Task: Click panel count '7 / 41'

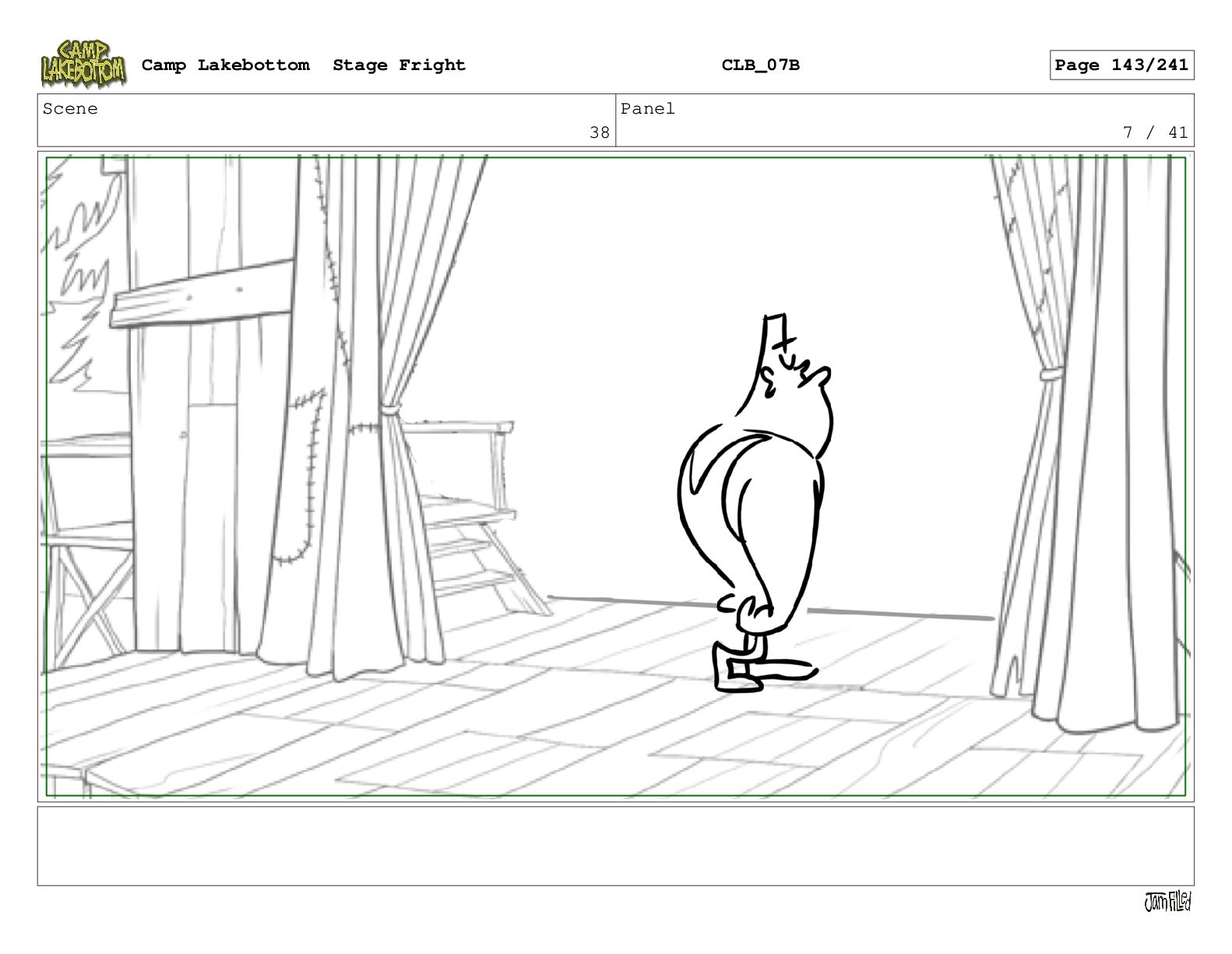Action: coord(1156,132)
